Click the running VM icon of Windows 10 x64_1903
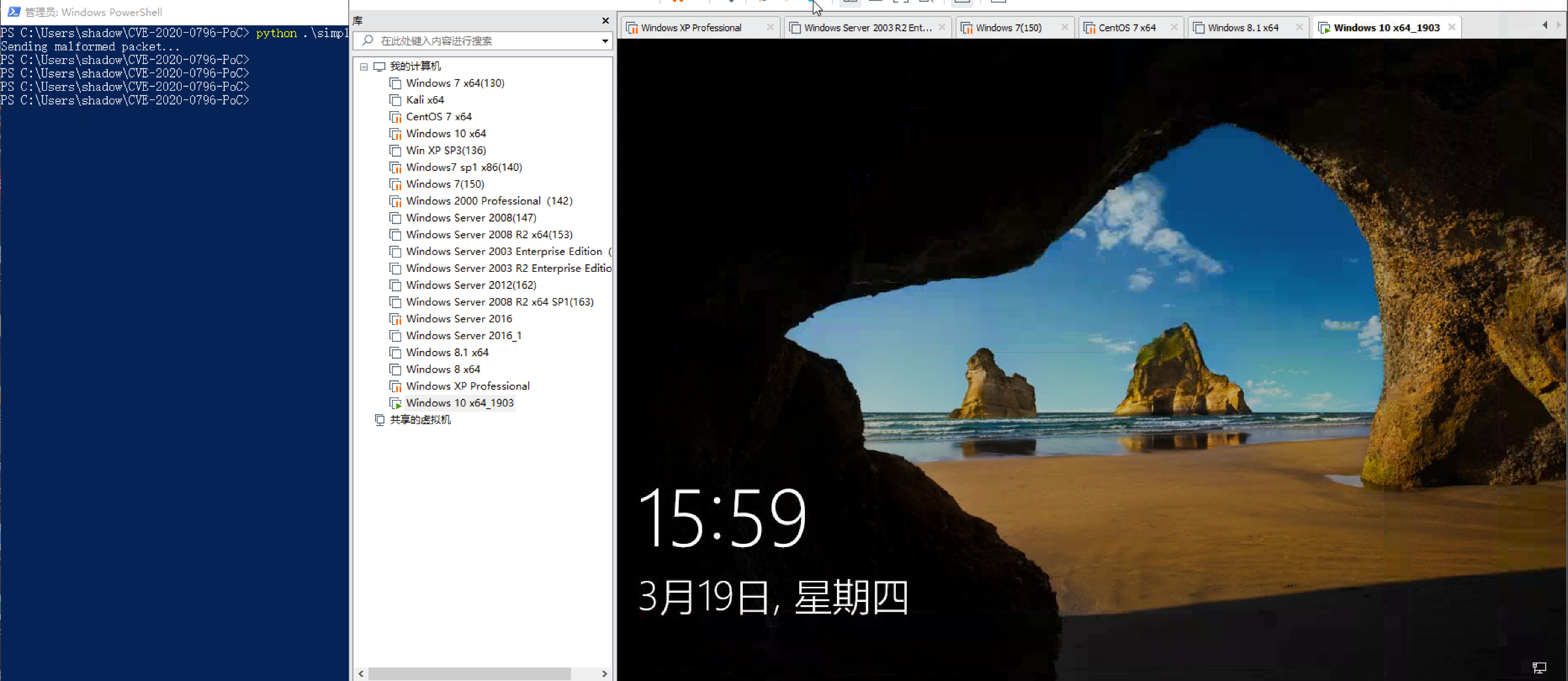This screenshot has width=1568, height=681. click(395, 403)
